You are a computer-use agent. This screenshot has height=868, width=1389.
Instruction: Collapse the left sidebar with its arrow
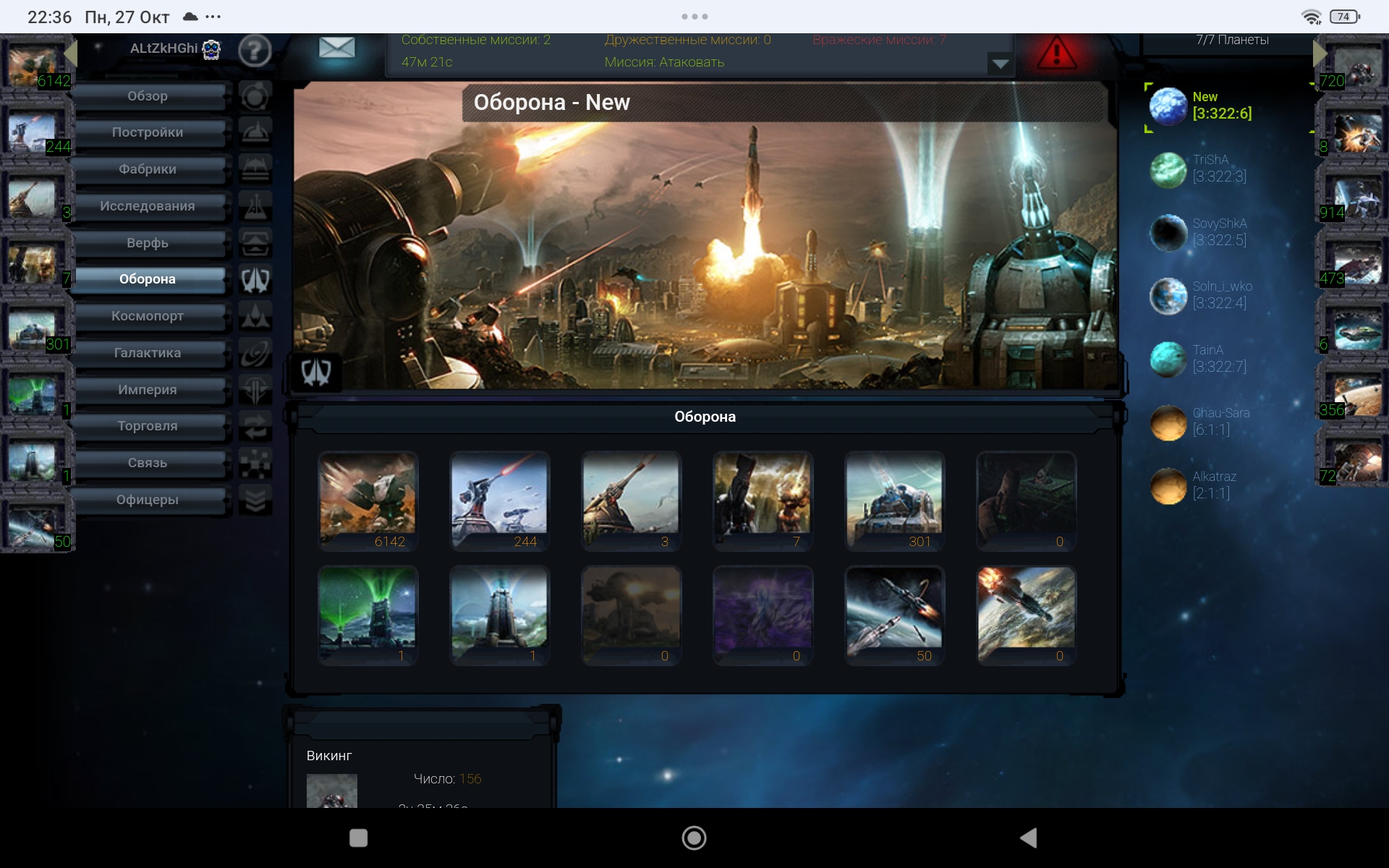coord(71,54)
